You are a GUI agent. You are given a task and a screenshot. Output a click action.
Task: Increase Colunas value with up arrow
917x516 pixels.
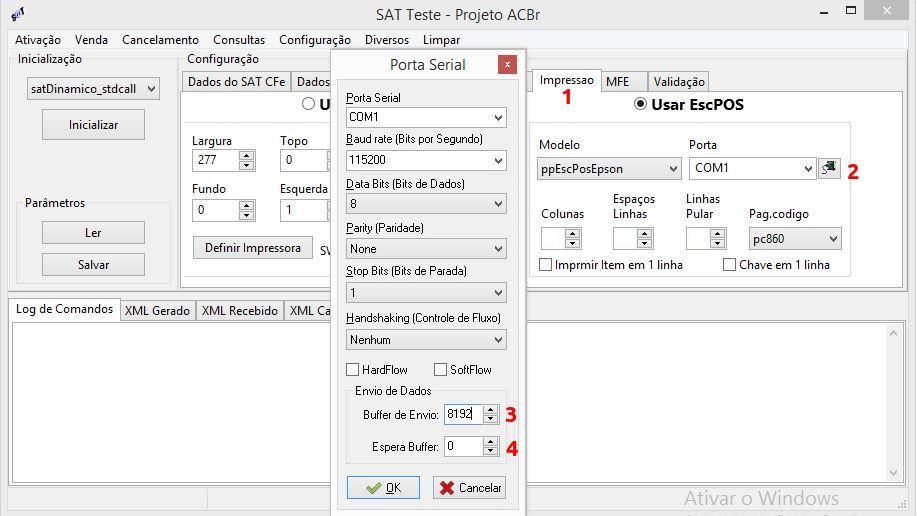pos(573,233)
